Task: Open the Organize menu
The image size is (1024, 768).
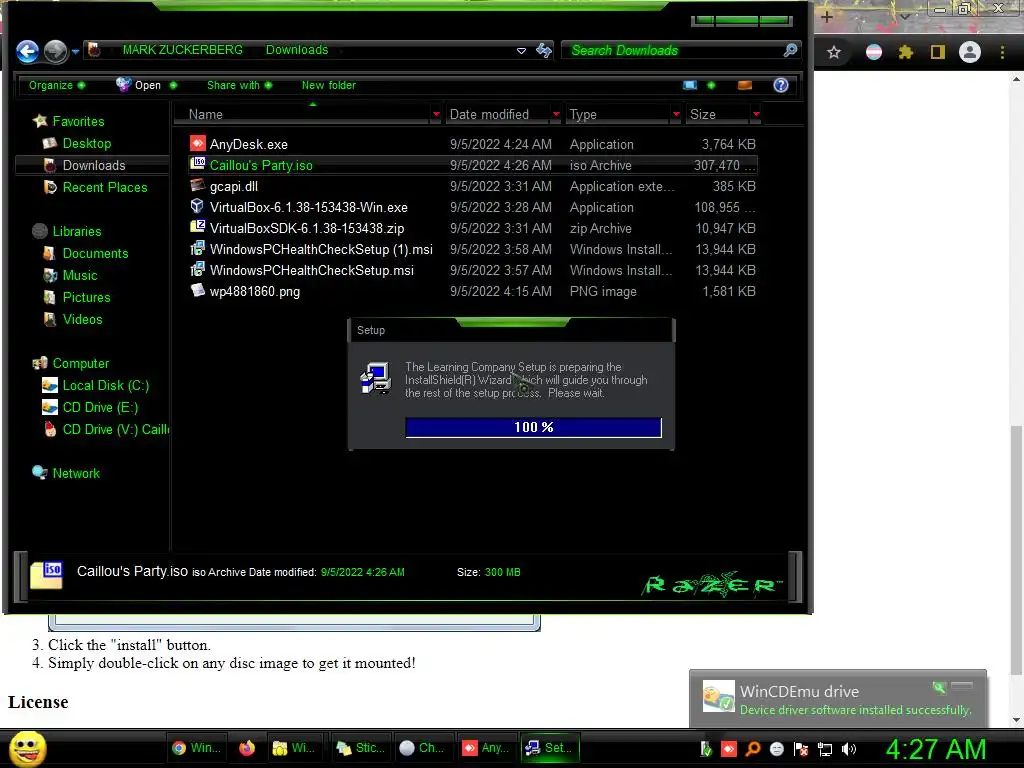Action: 56,85
